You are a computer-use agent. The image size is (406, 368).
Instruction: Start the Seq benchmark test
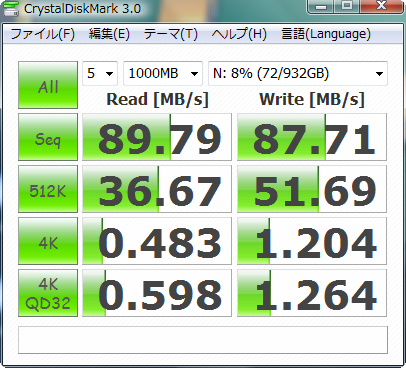click(x=48, y=137)
